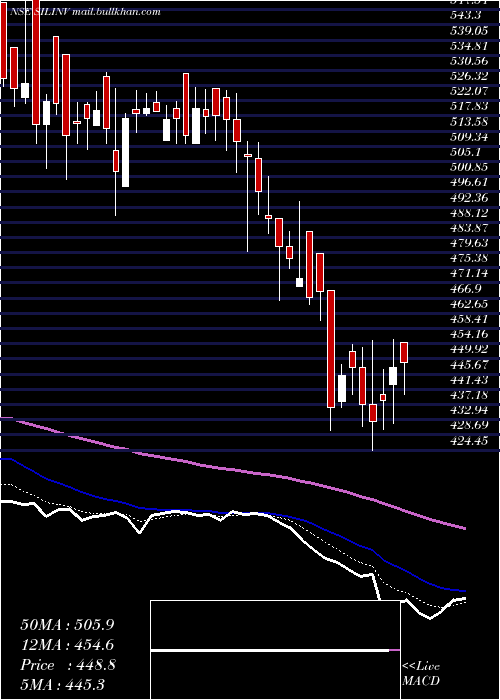This screenshot has height=700, width=500.
Task: Click the 12MA : 454.6 readout
Action: click(67, 645)
